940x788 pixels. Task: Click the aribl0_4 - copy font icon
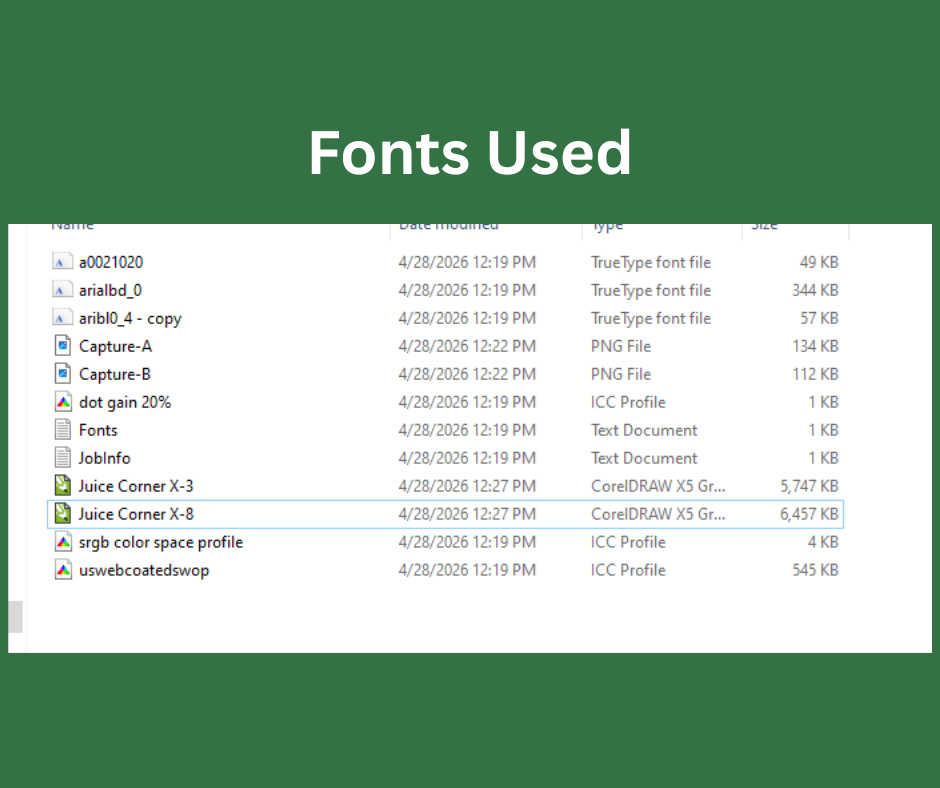click(x=63, y=318)
